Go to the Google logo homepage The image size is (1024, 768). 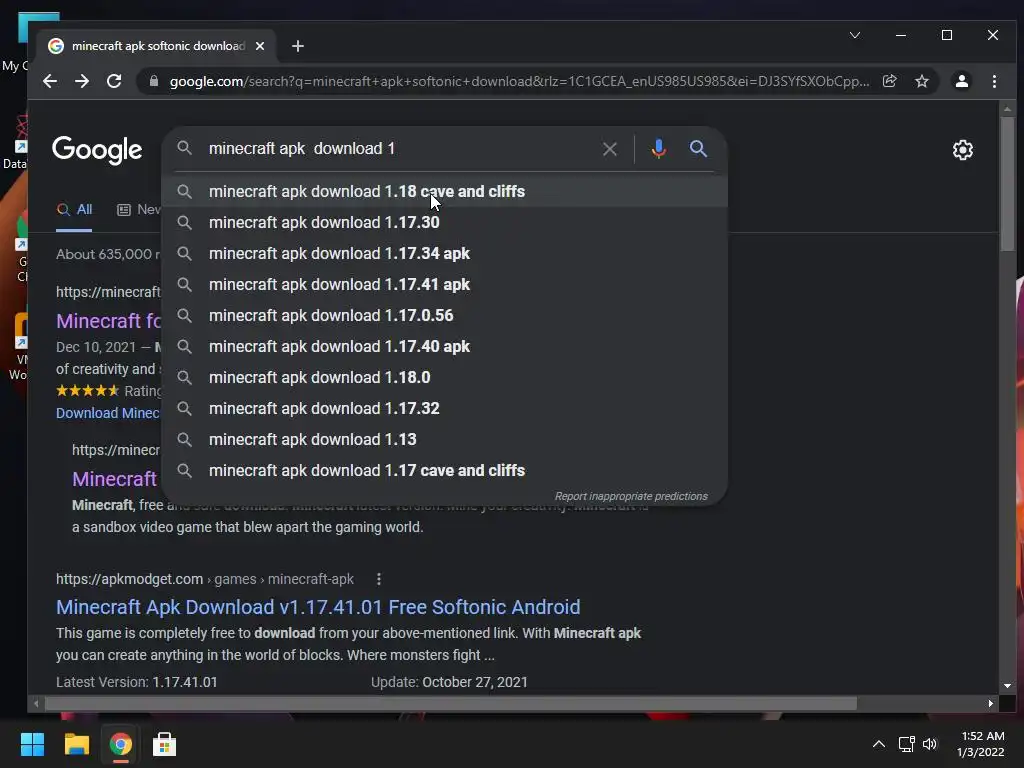coord(97,150)
